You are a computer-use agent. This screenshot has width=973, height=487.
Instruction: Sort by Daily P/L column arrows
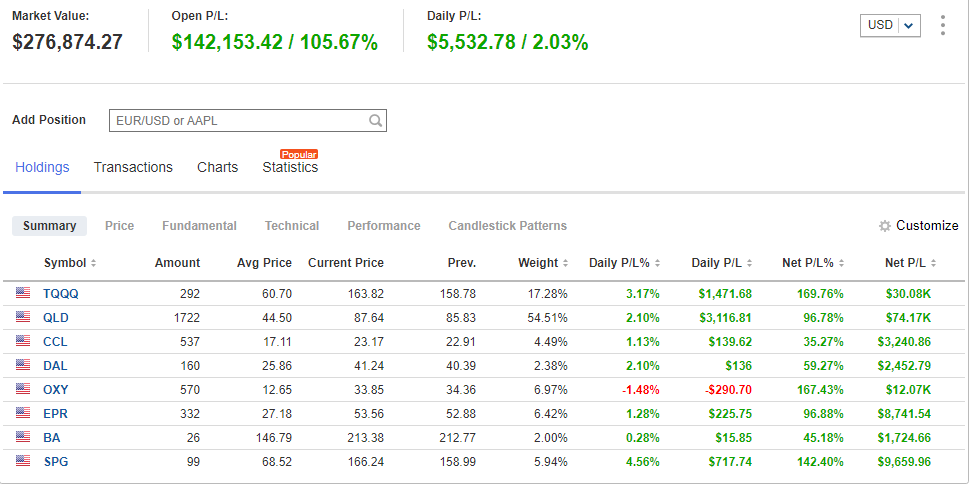(x=749, y=263)
